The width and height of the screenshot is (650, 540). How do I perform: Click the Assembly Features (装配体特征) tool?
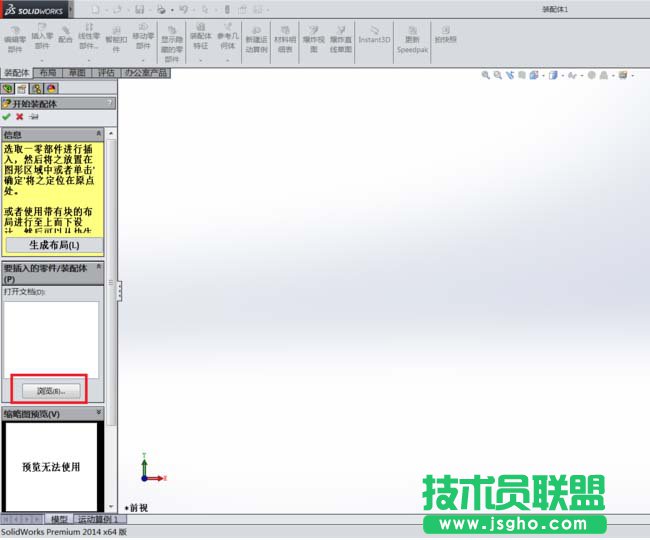tap(201, 36)
